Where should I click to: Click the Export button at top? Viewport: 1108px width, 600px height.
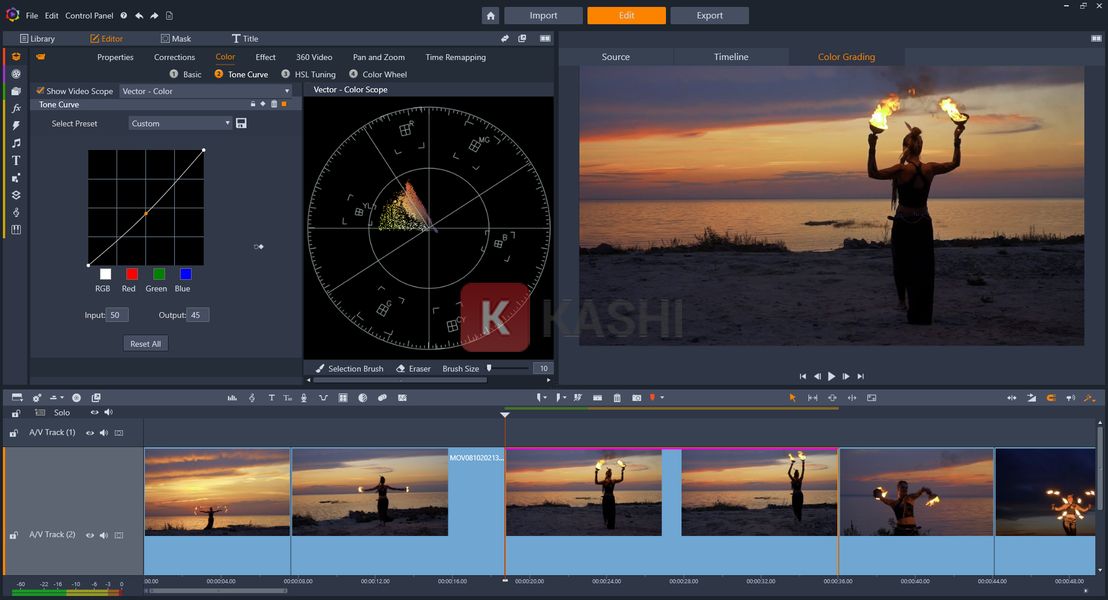710,15
